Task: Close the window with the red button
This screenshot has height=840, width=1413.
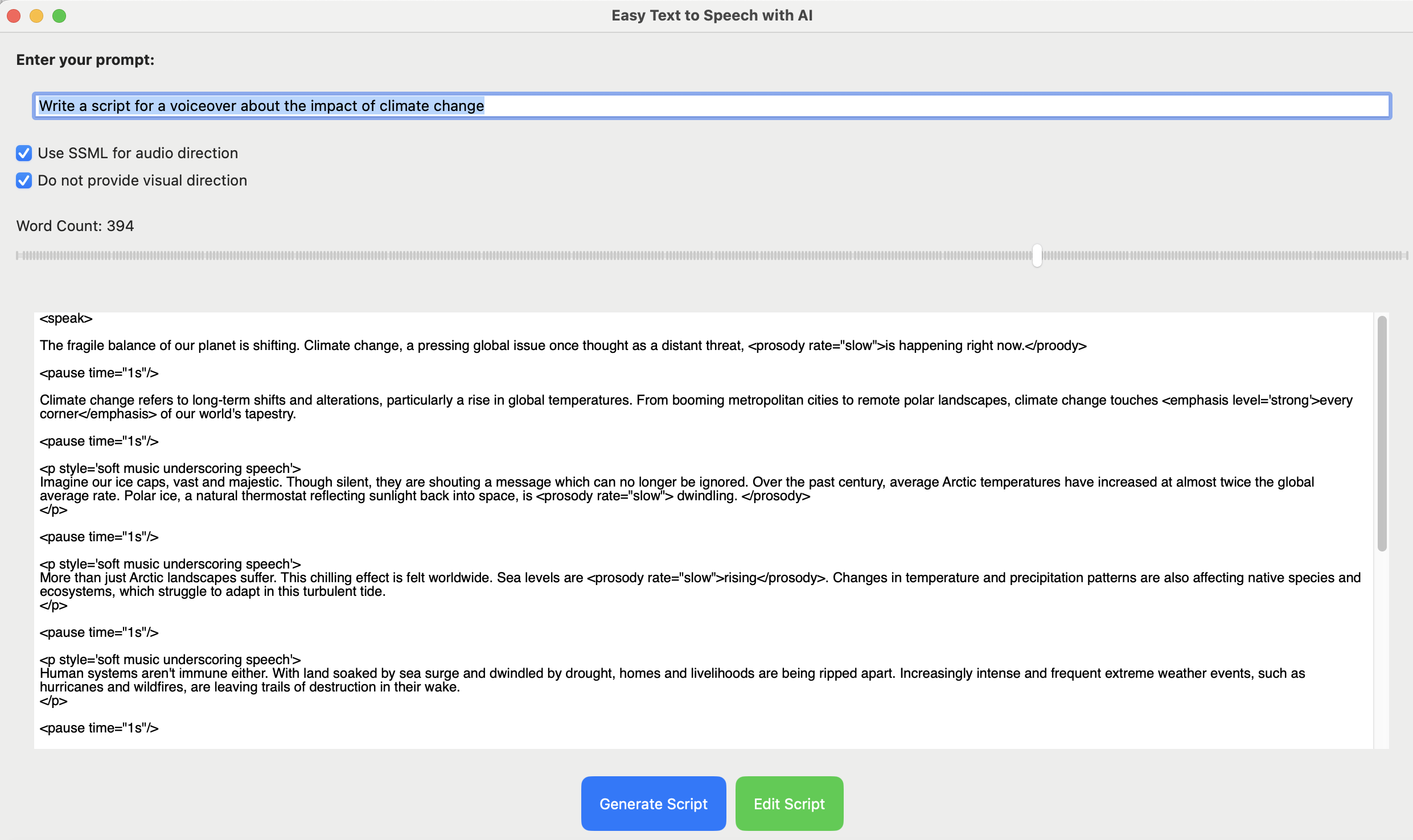Action: (14, 16)
